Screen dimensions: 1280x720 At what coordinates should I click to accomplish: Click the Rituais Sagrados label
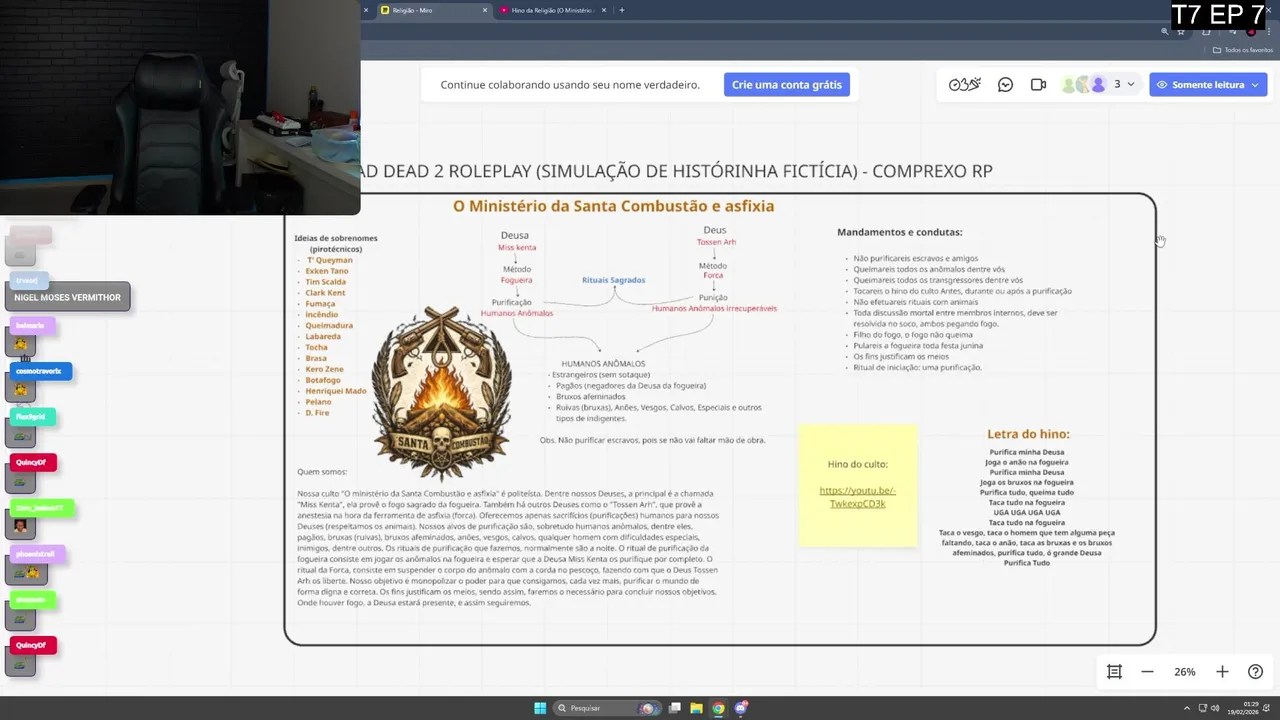tap(613, 280)
